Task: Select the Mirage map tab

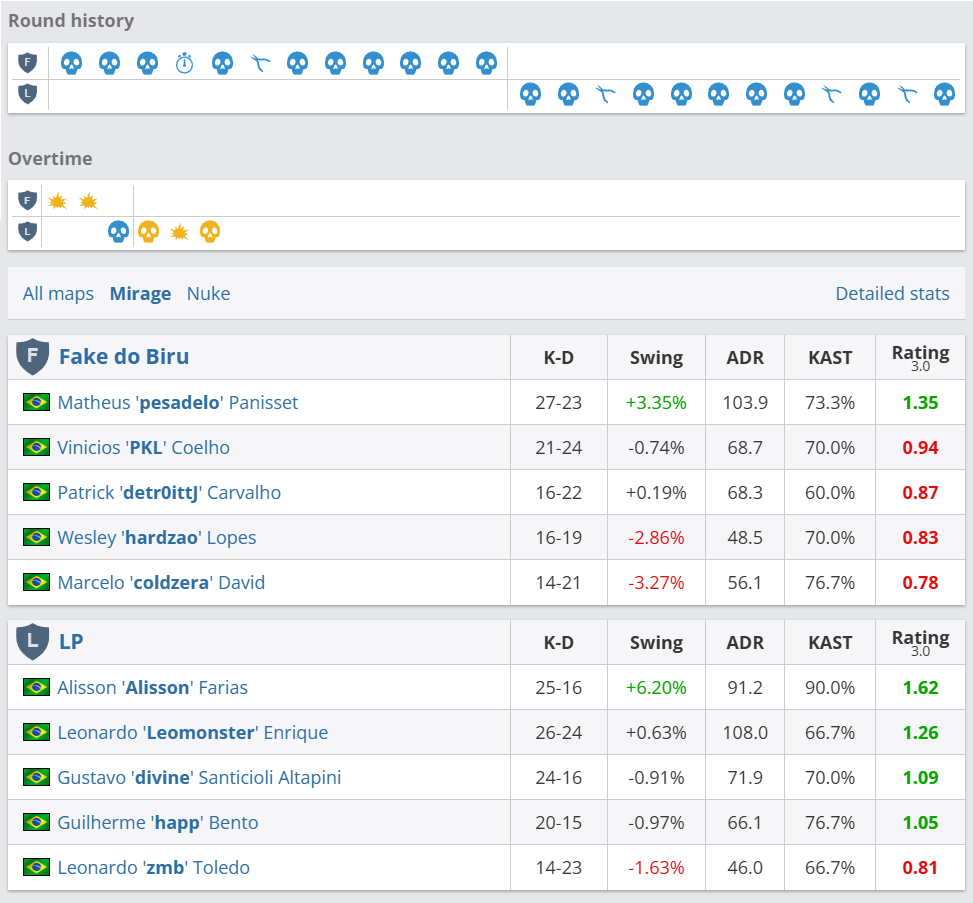Action: pyautogui.click(x=140, y=293)
